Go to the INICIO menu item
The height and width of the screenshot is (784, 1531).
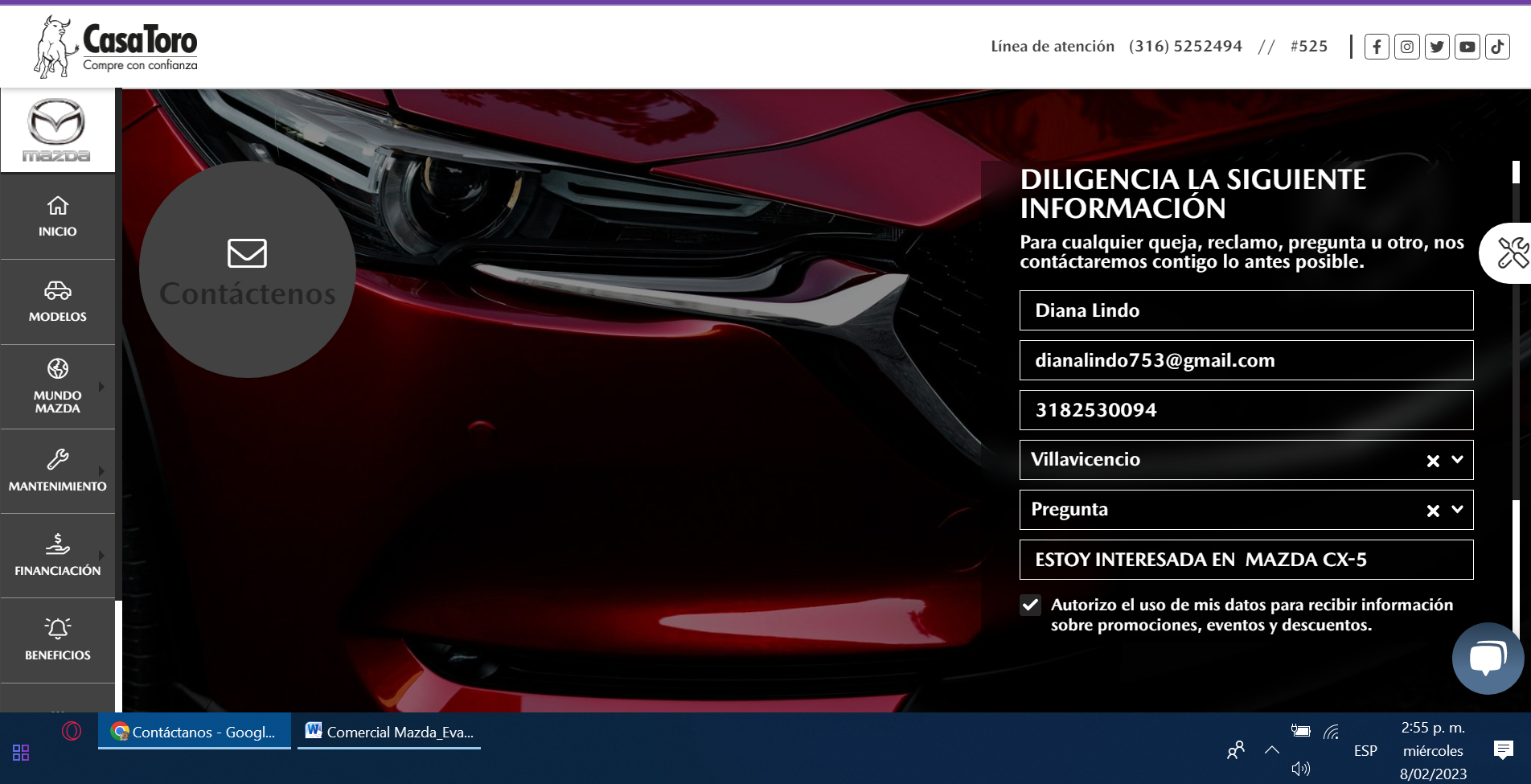[58, 231]
